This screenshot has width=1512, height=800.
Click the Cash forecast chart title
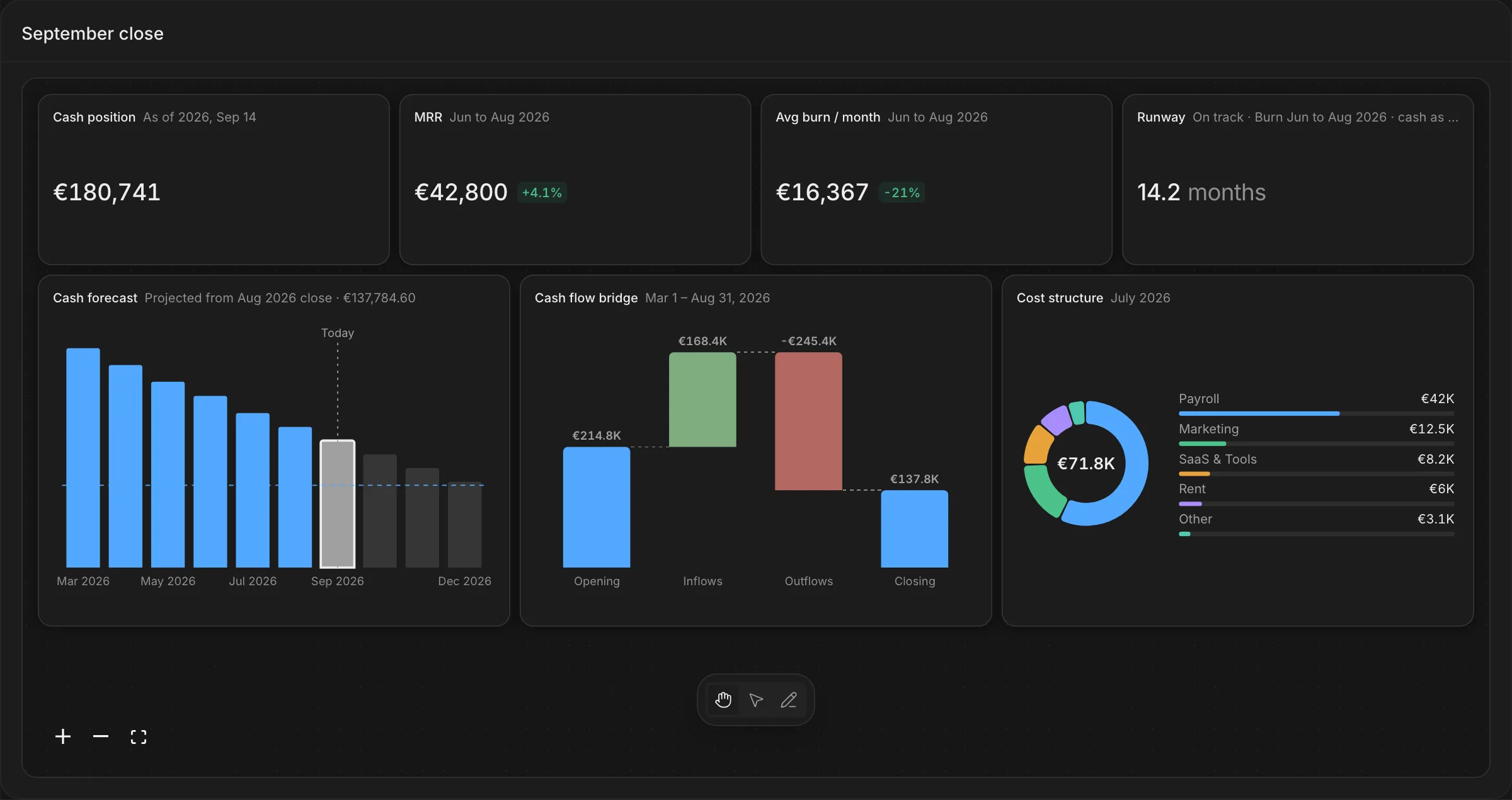tap(95, 298)
